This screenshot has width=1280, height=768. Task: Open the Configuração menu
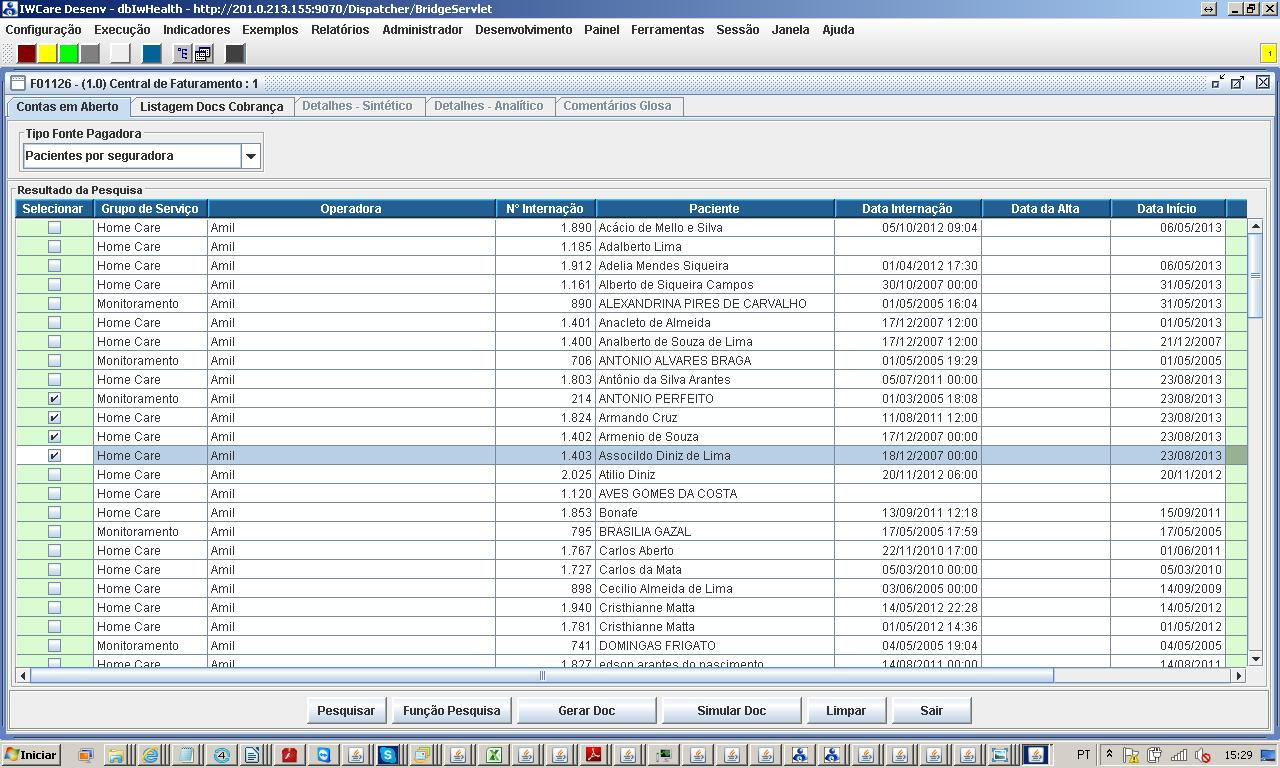coord(43,30)
